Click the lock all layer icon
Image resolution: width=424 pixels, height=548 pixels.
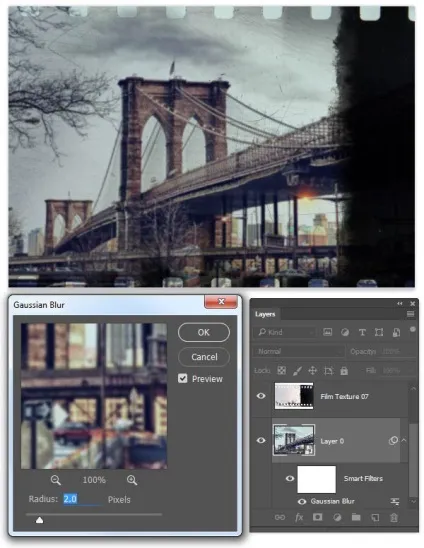(x=344, y=371)
